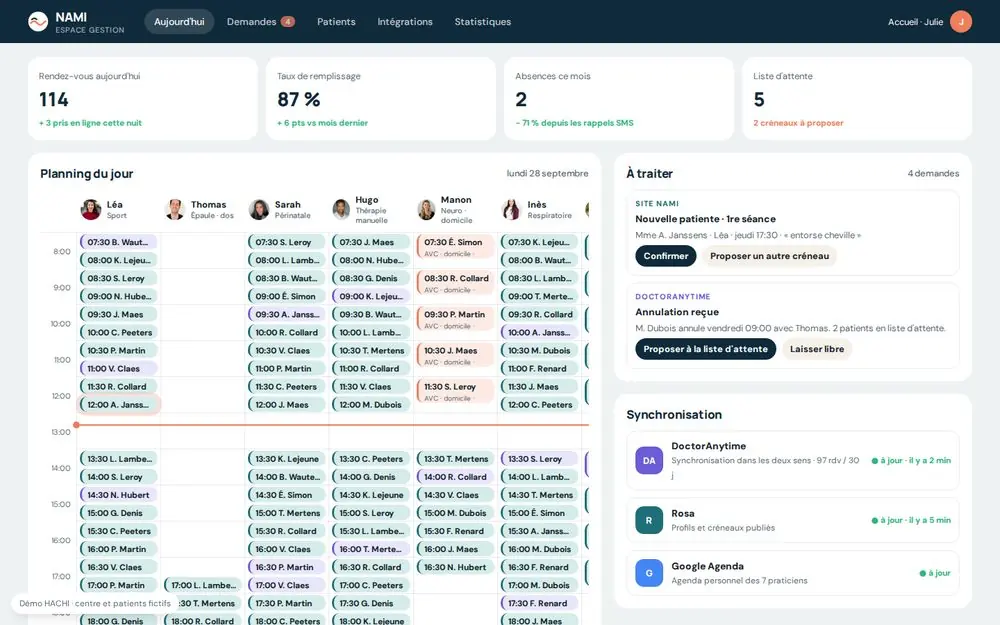Image resolution: width=1000 pixels, height=625 pixels.
Task: Choose Laisser libre for the cancellation
Action: pyautogui.click(x=817, y=349)
